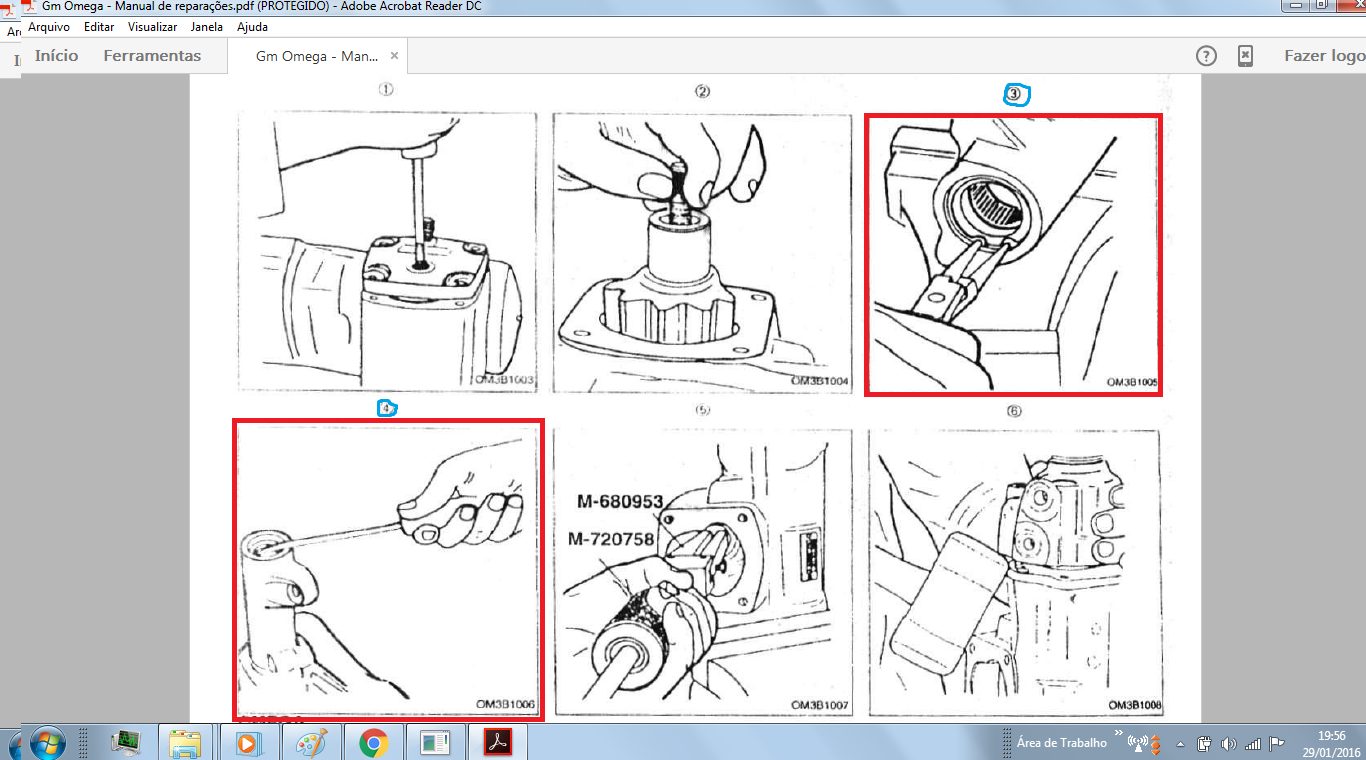
Task: Click the Windows Start button
Action: (47, 743)
